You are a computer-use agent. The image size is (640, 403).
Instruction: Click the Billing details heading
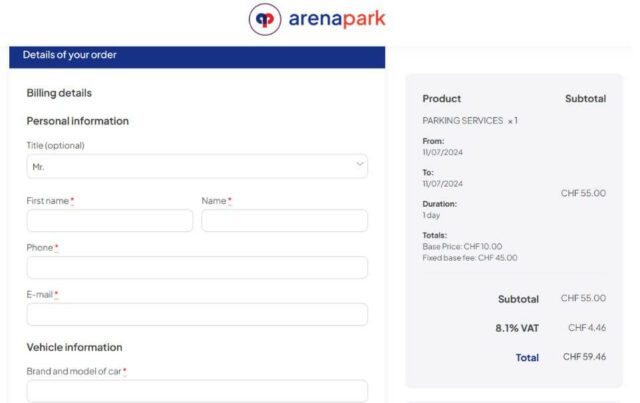(59, 93)
